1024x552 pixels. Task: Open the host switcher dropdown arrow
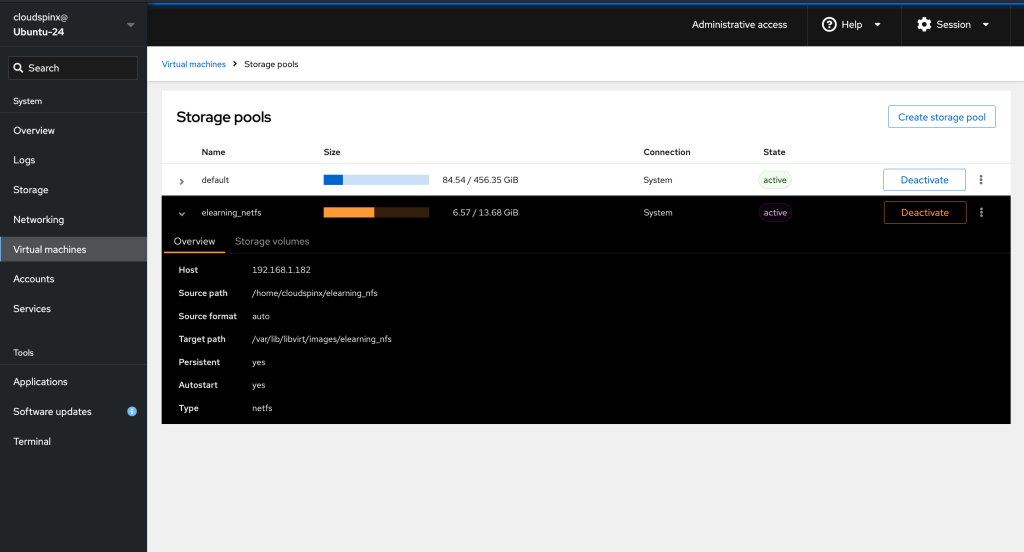(x=131, y=25)
